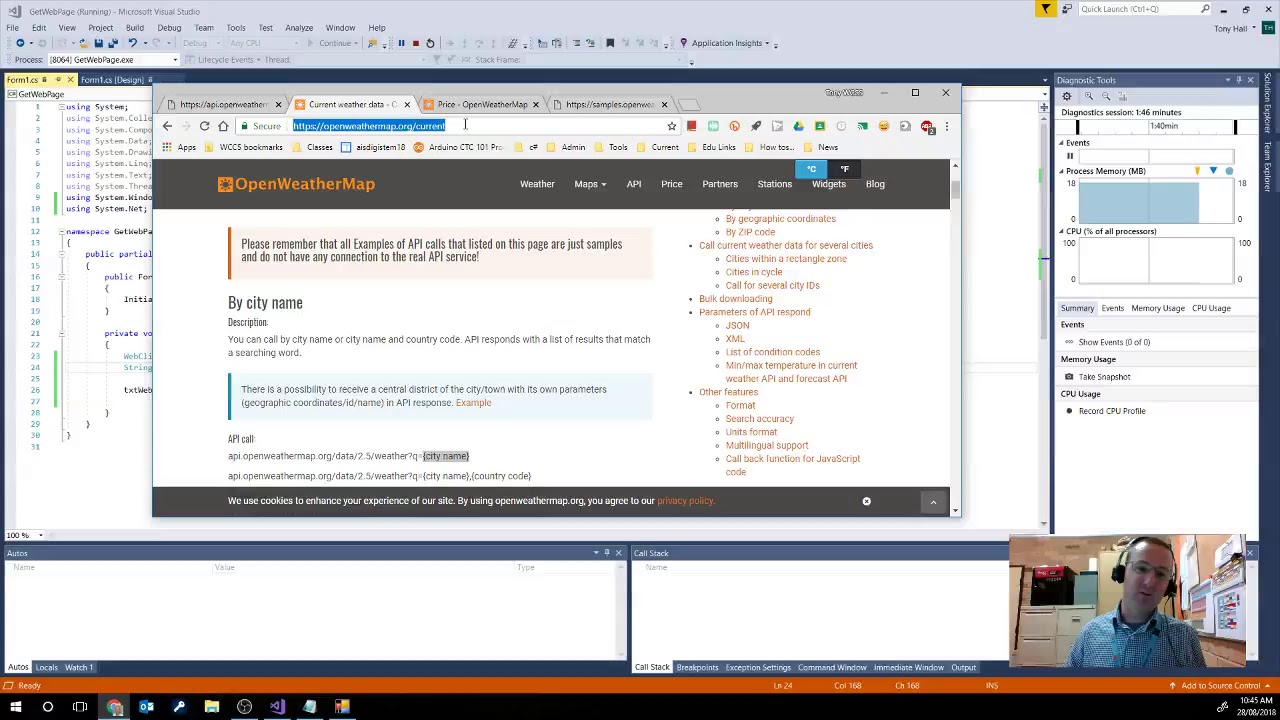Bookmark this page star icon

(x=672, y=126)
